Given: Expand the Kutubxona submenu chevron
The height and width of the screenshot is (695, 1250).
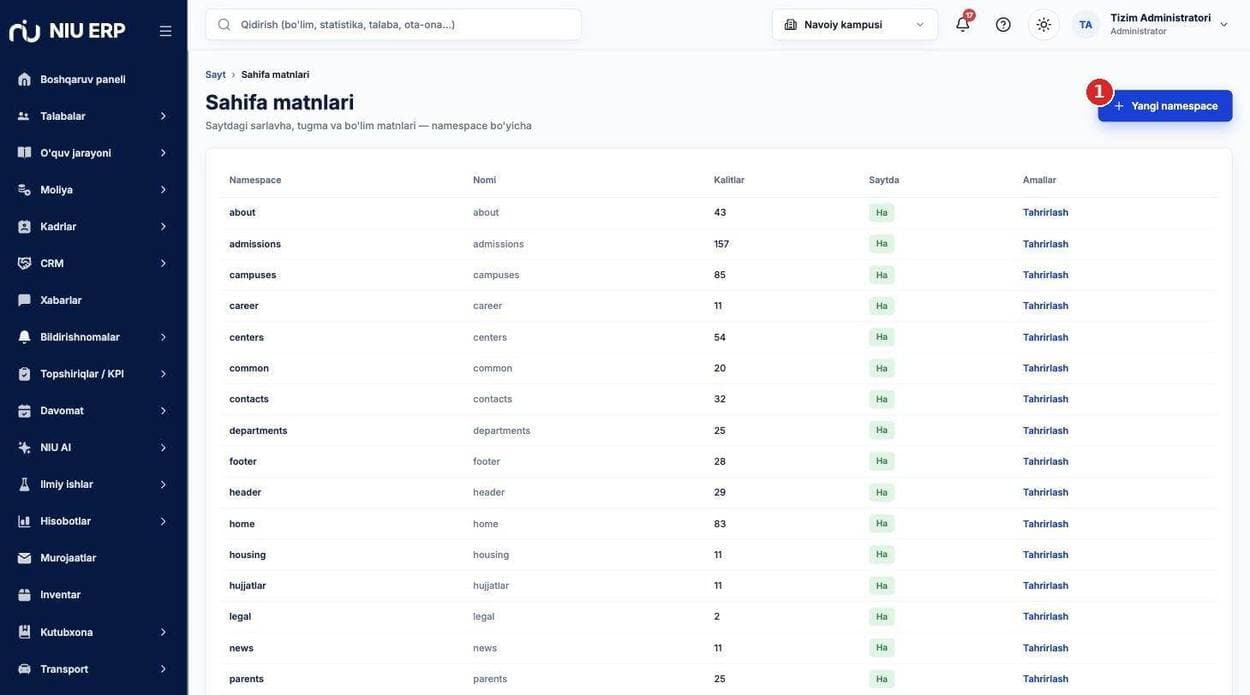Looking at the screenshot, I should [x=163, y=632].
